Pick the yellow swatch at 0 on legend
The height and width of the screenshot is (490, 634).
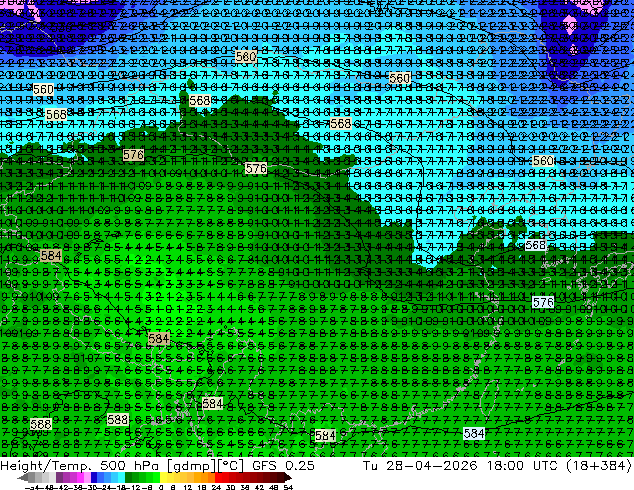(x=163, y=478)
